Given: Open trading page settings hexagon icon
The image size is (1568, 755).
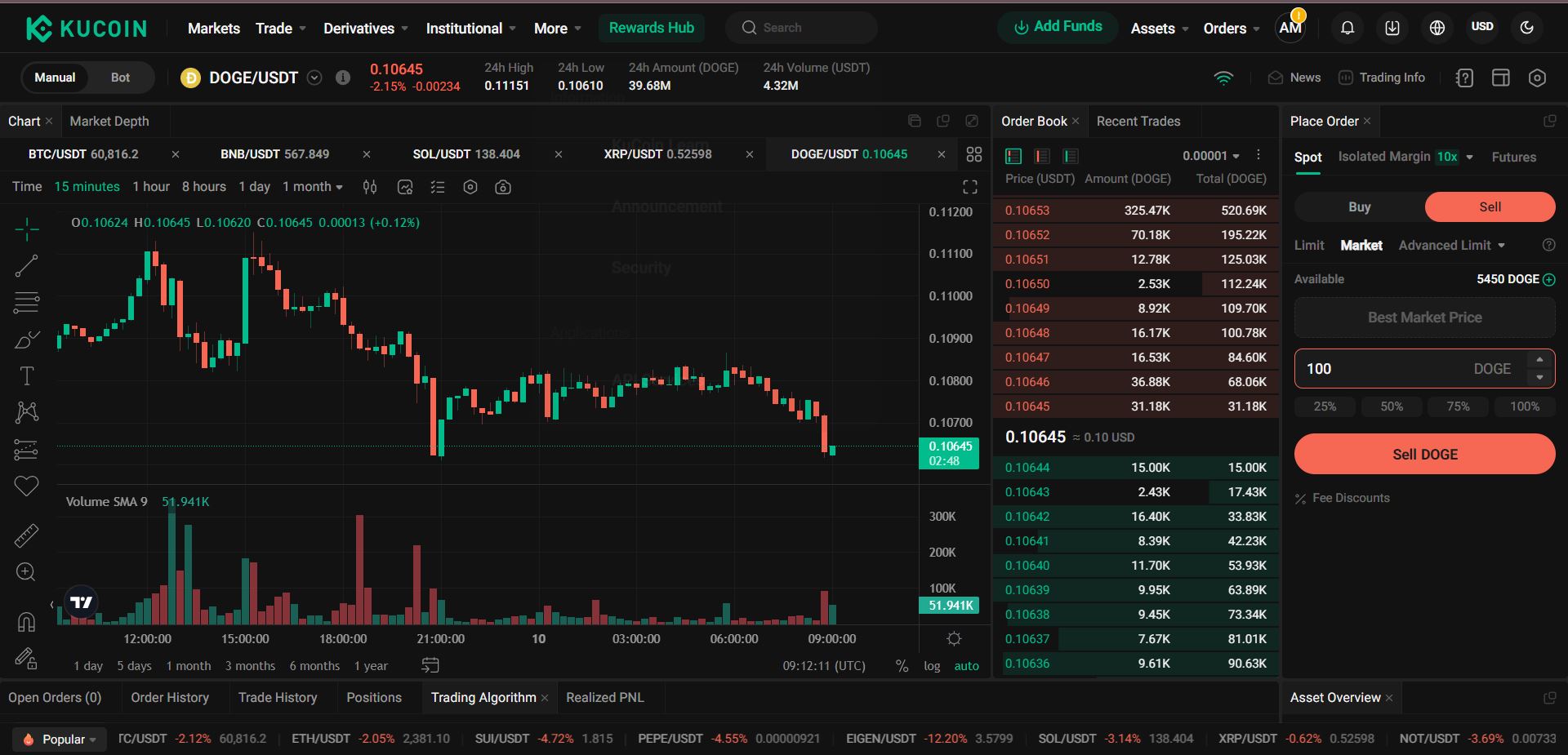Looking at the screenshot, I should [x=1537, y=78].
